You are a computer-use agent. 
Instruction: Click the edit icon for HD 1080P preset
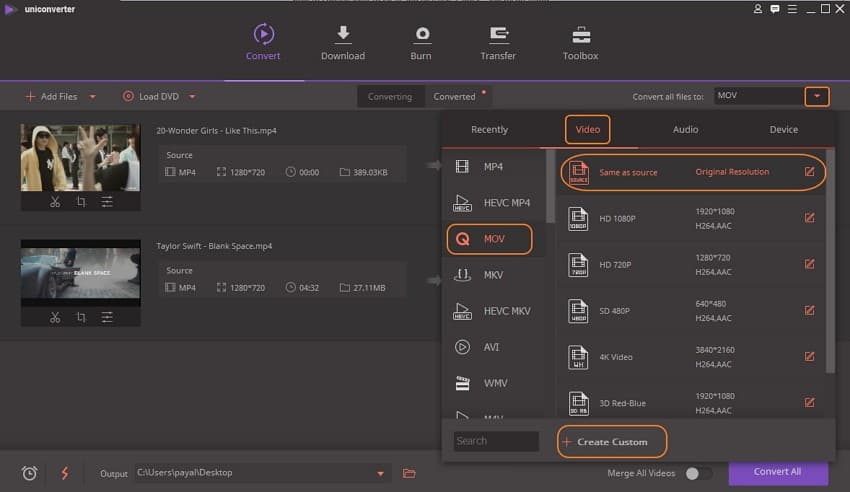[810, 218]
